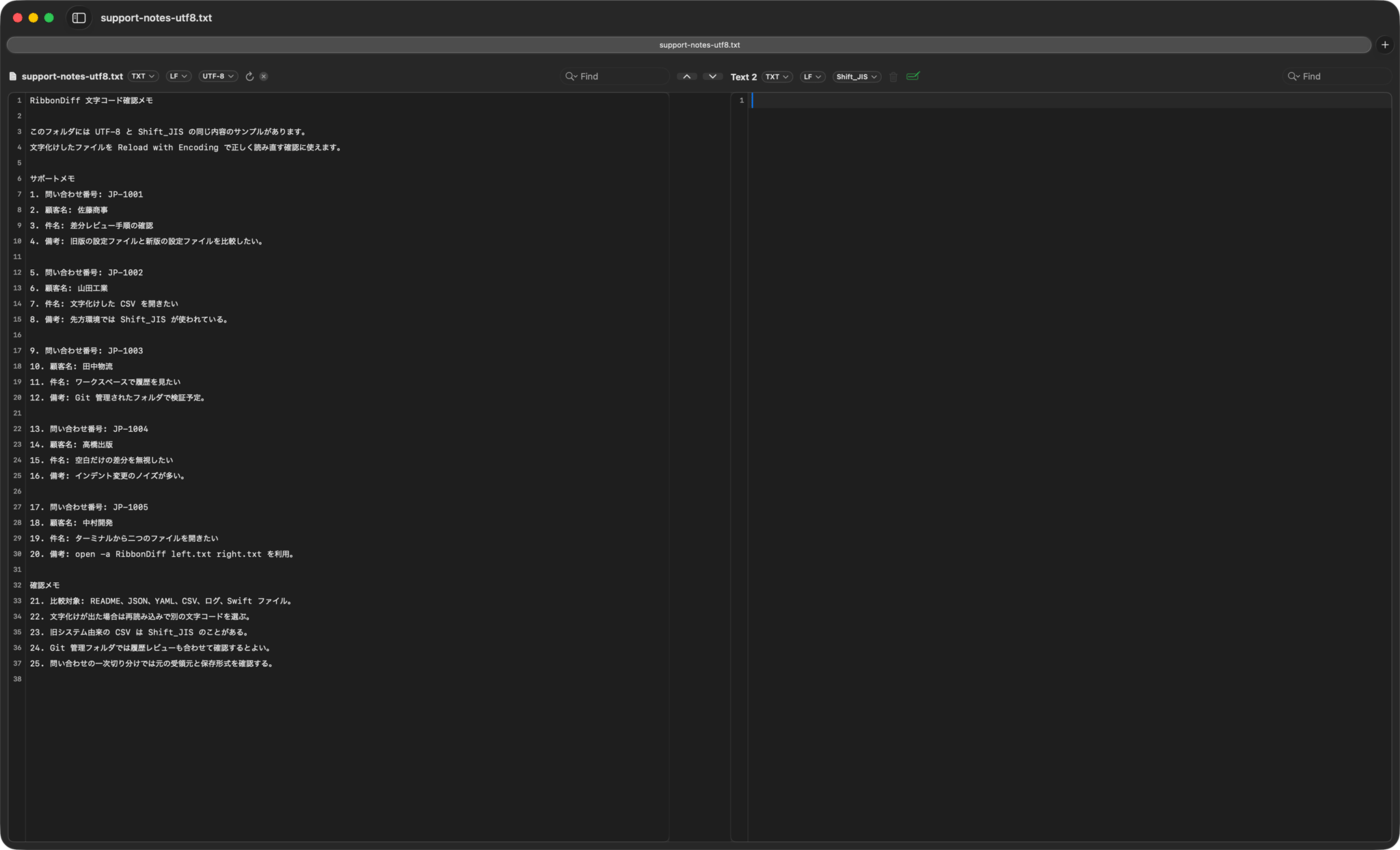Add a new tab with plus button
This screenshot has width=1400, height=850.
pyautogui.click(x=1385, y=44)
